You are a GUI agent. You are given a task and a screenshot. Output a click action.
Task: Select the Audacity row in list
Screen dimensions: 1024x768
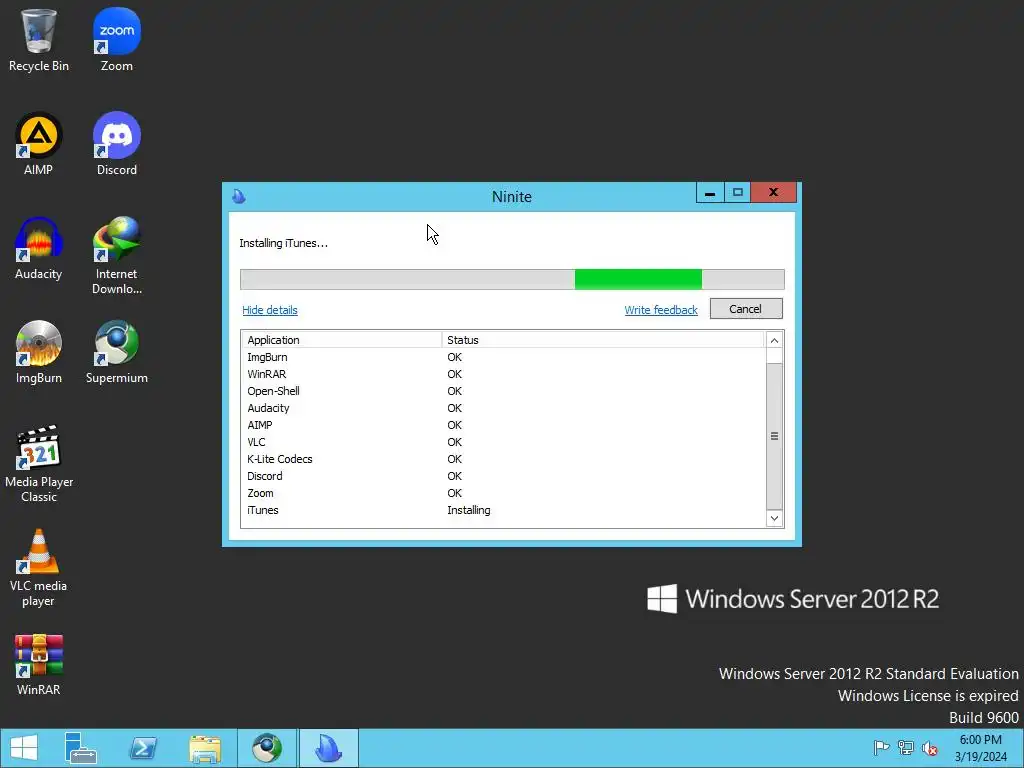click(503, 408)
